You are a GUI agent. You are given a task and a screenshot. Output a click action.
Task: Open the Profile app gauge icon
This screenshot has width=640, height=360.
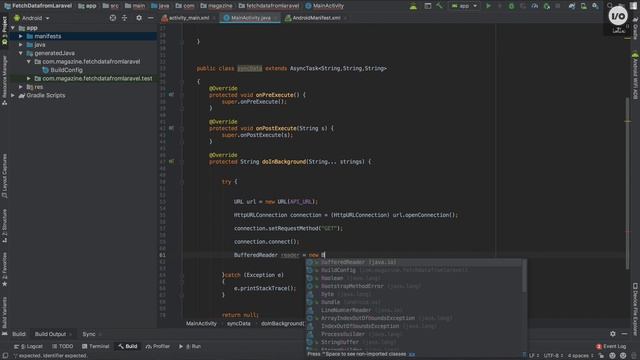[535, 6]
